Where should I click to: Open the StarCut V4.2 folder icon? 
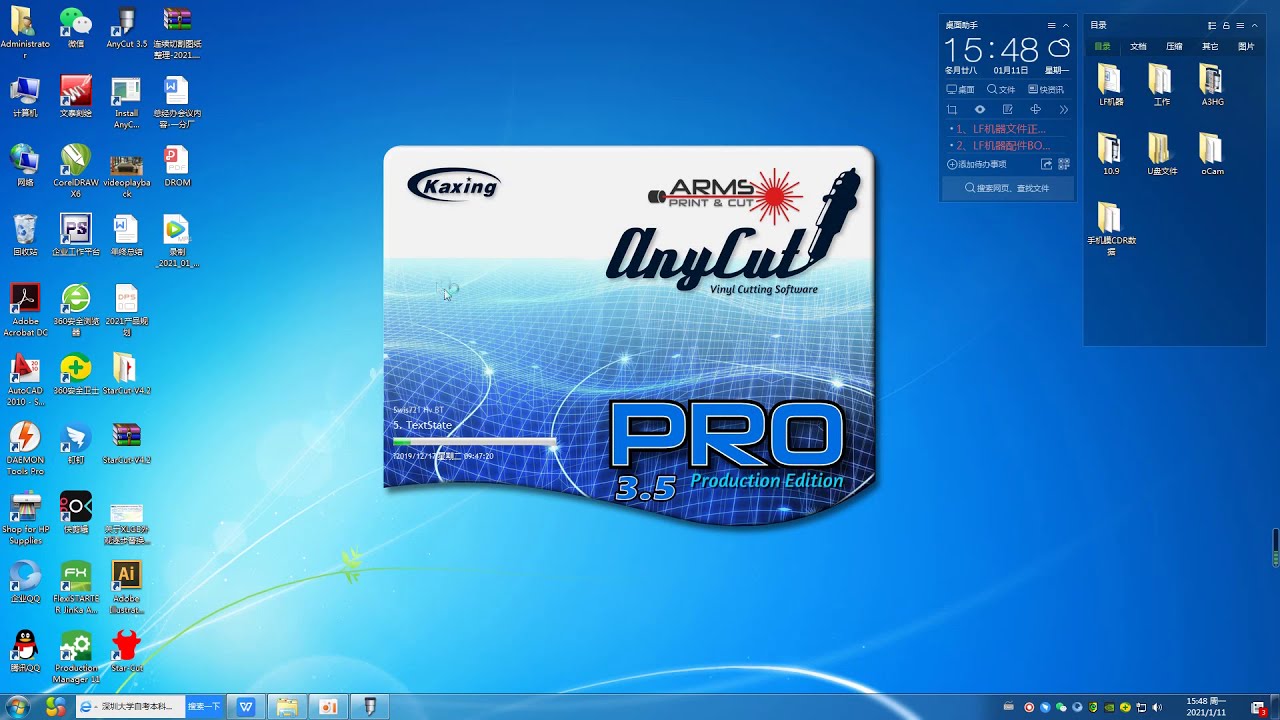[126, 374]
